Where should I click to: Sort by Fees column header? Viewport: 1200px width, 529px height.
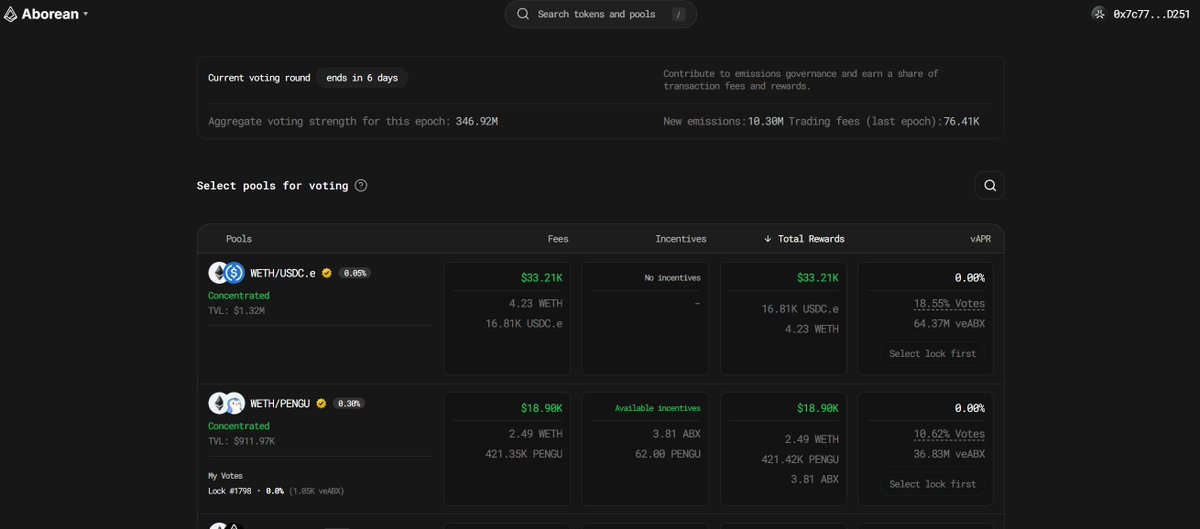pos(558,239)
